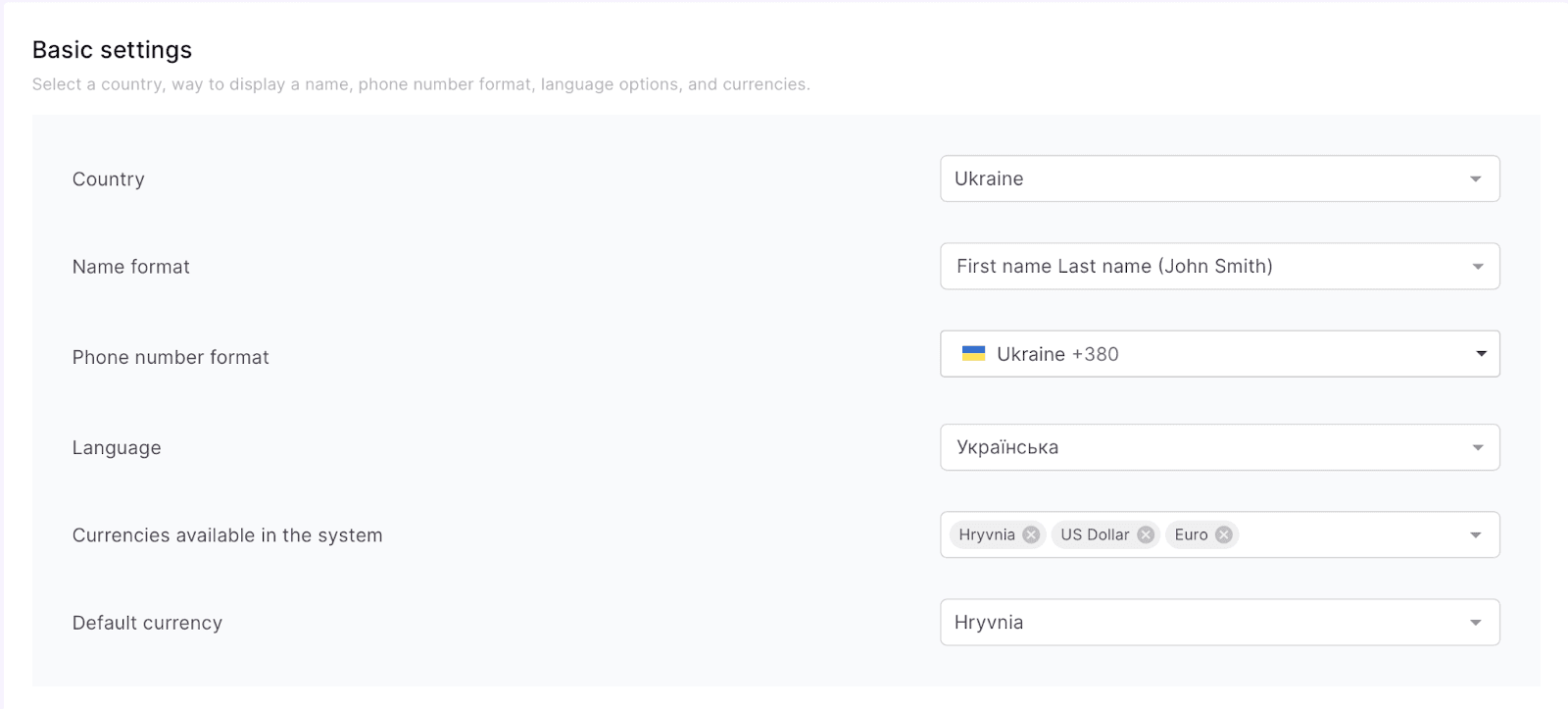Open the available currencies dropdown arrow
The image size is (1568, 710).
(1475, 535)
